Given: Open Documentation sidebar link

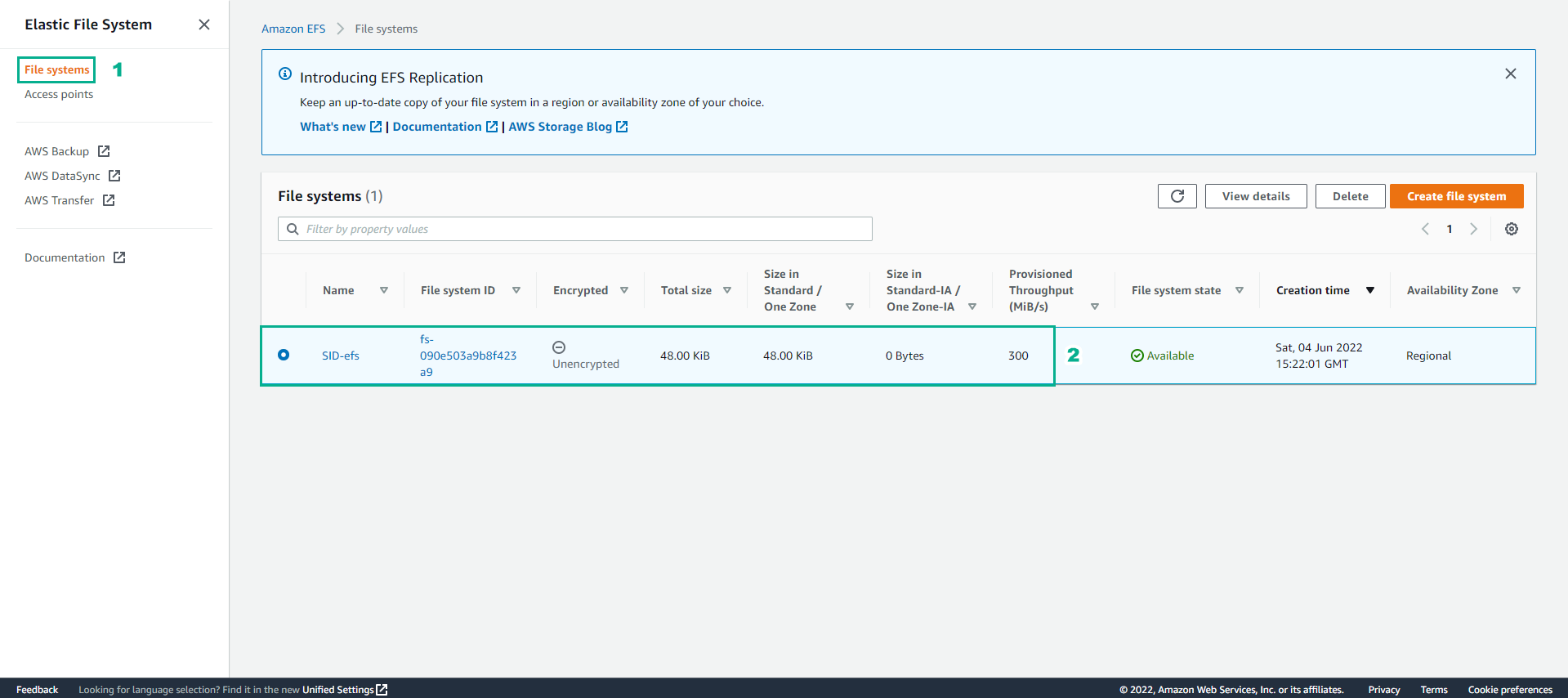Looking at the screenshot, I should coord(65,257).
